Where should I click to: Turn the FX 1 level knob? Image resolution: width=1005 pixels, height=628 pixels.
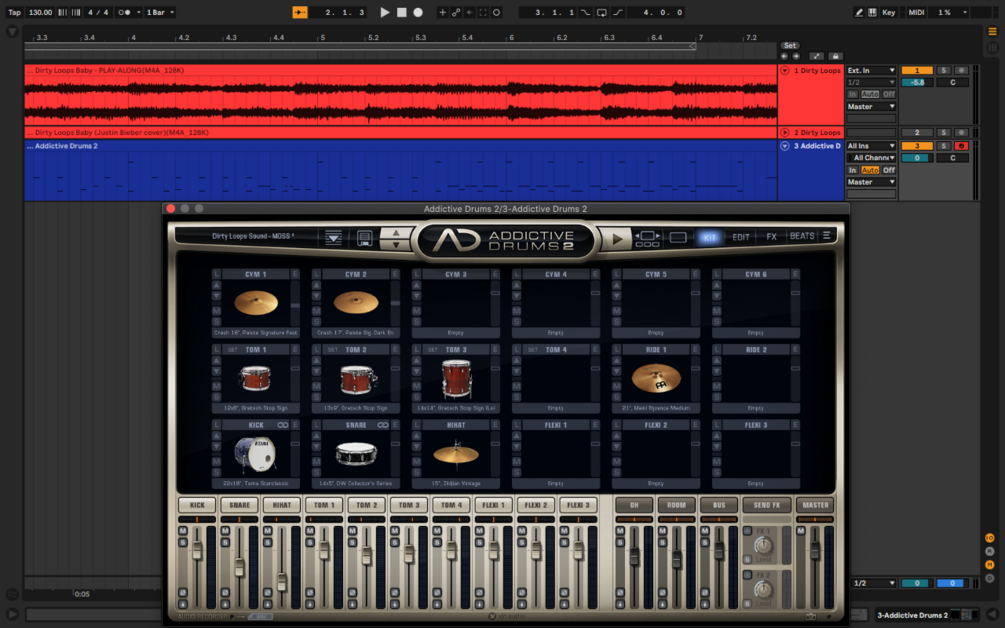763,545
